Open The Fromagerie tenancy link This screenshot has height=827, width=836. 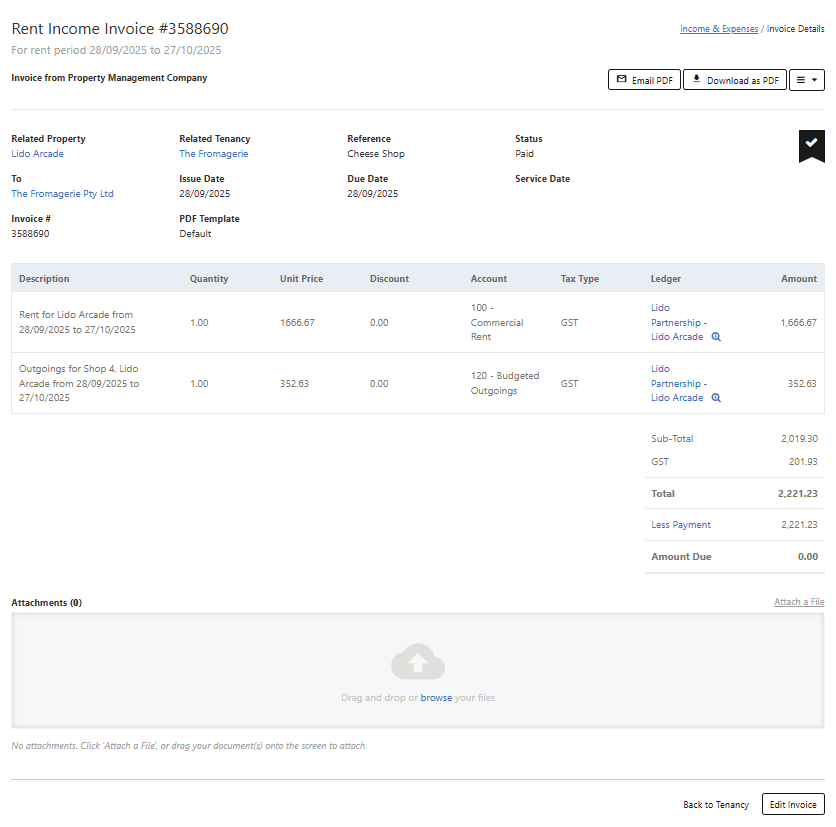point(213,154)
